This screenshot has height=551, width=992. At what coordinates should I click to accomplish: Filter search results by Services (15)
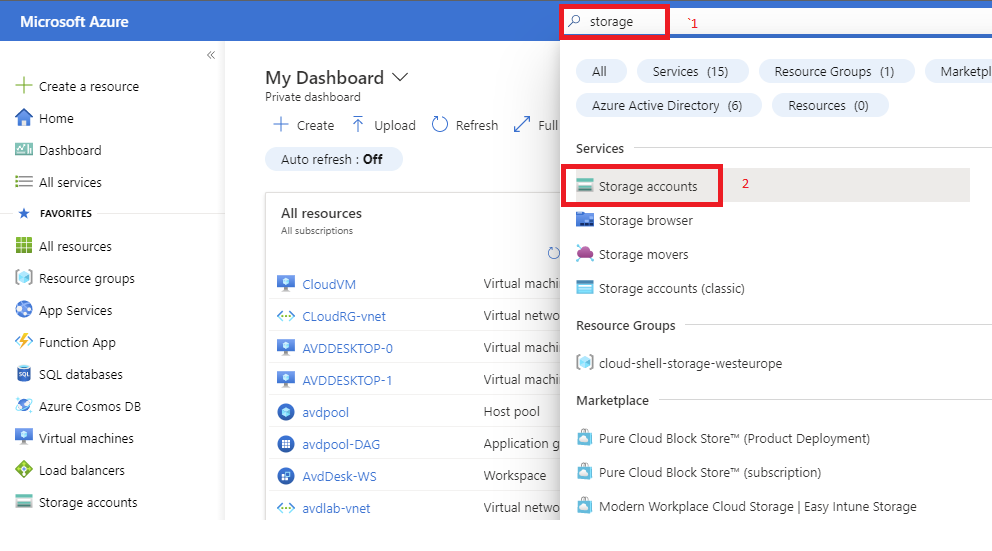point(690,71)
